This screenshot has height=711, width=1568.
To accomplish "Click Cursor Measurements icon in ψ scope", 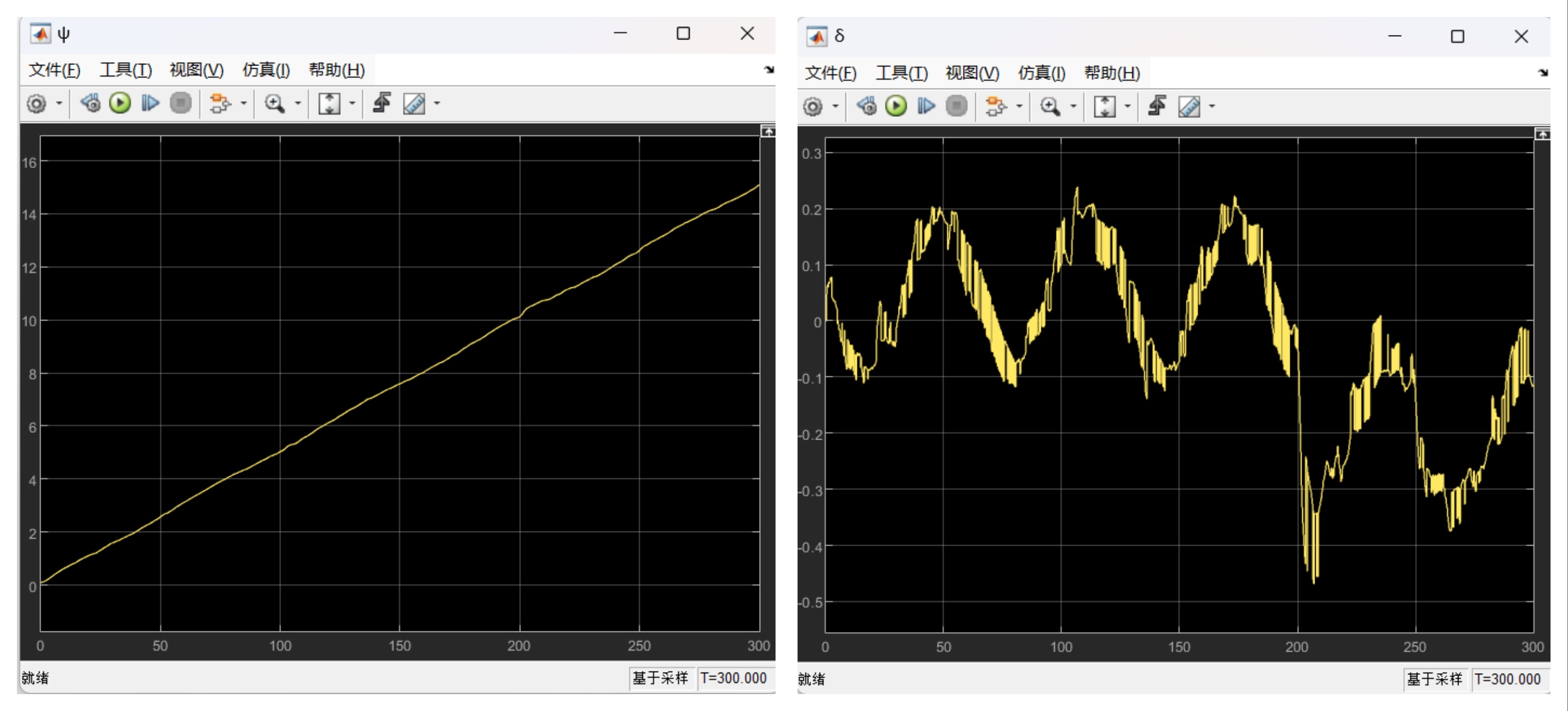I will pyautogui.click(x=414, y=103).
